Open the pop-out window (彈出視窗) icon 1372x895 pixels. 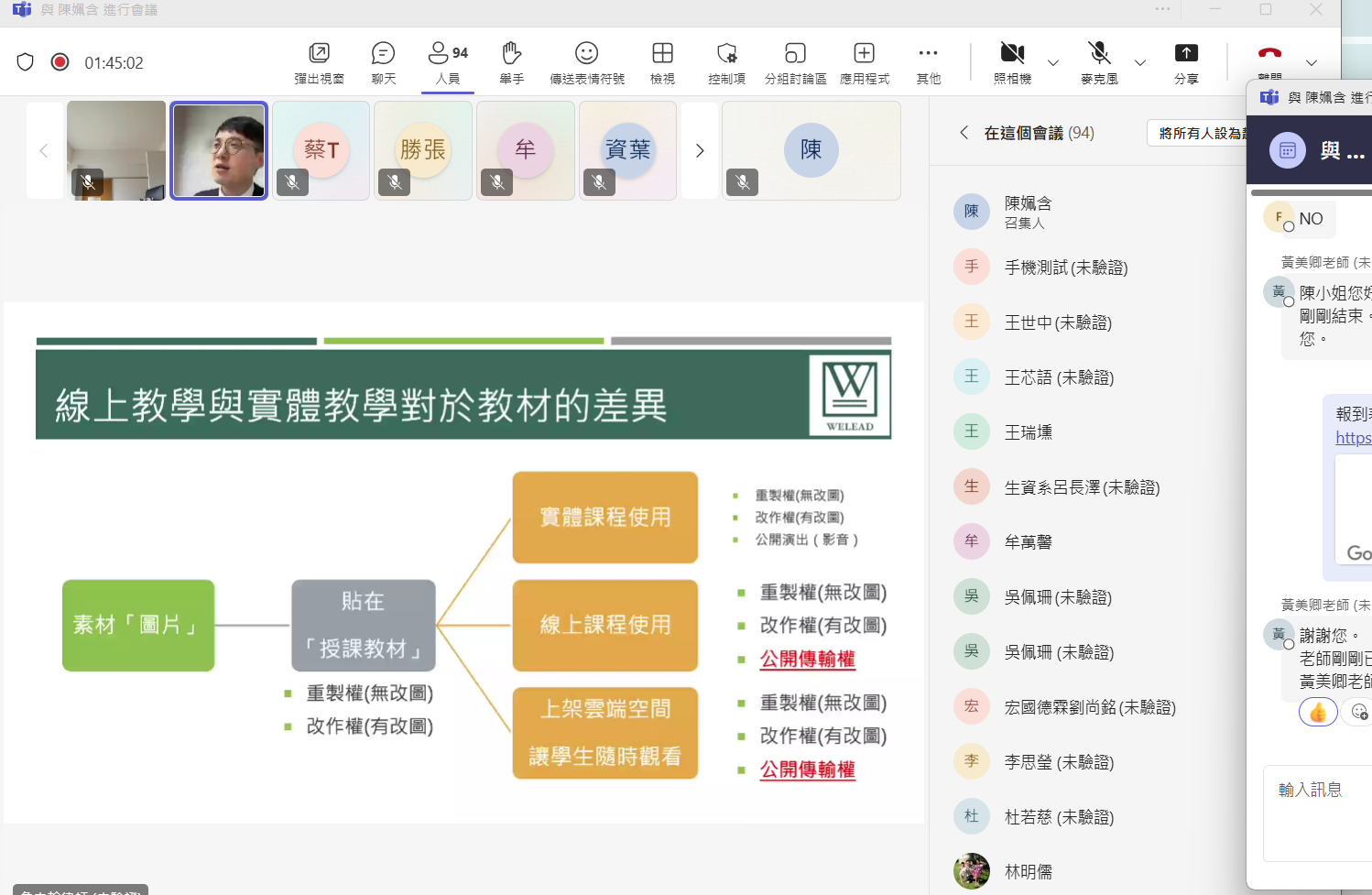pos(319,53)
